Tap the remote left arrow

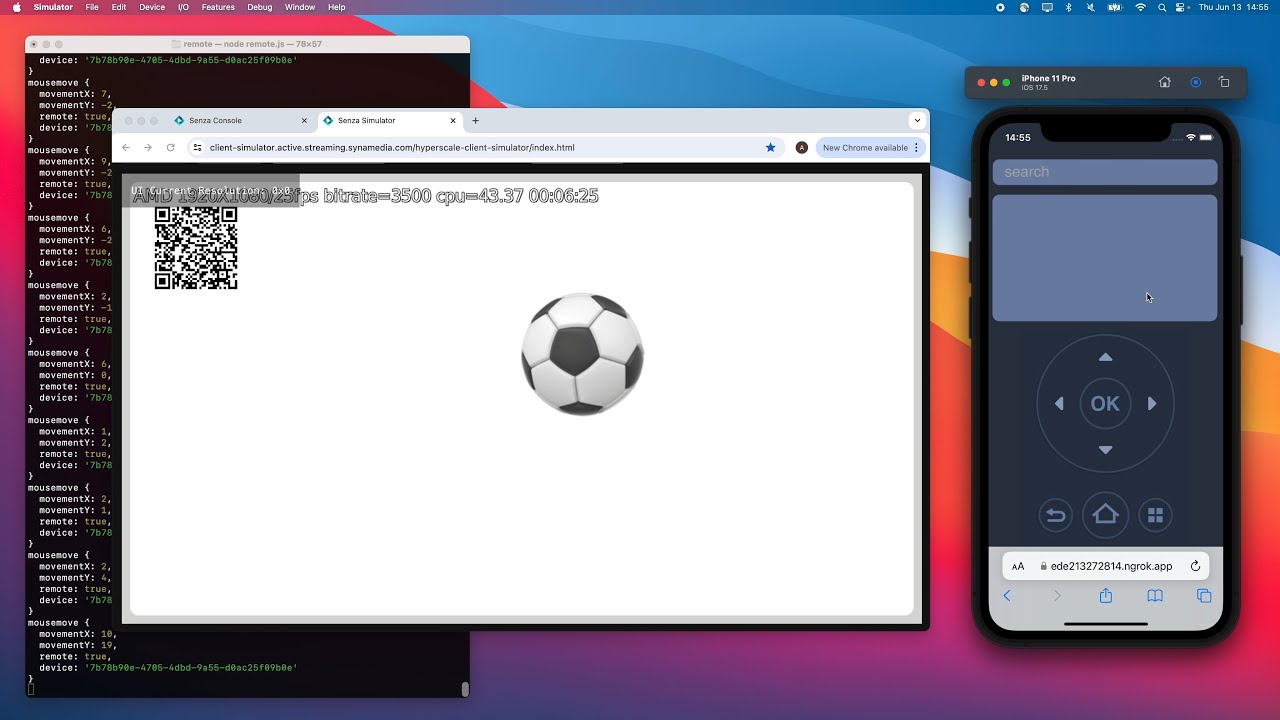pos(1059,404)
